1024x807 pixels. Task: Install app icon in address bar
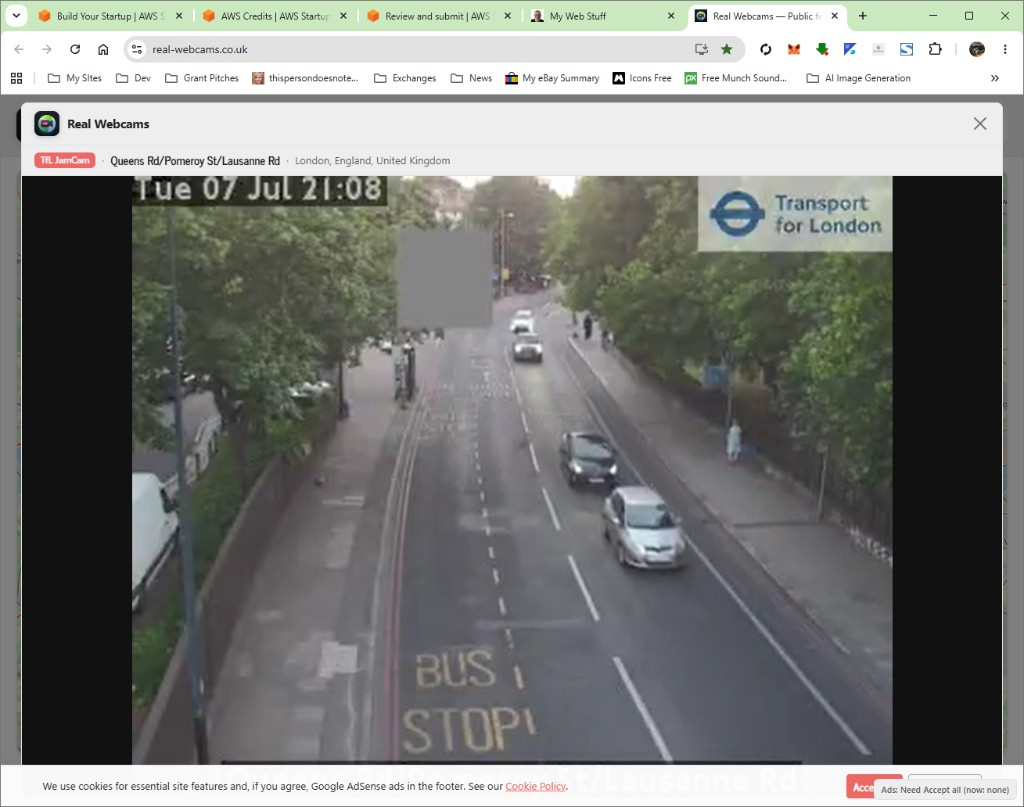point(701,49)
